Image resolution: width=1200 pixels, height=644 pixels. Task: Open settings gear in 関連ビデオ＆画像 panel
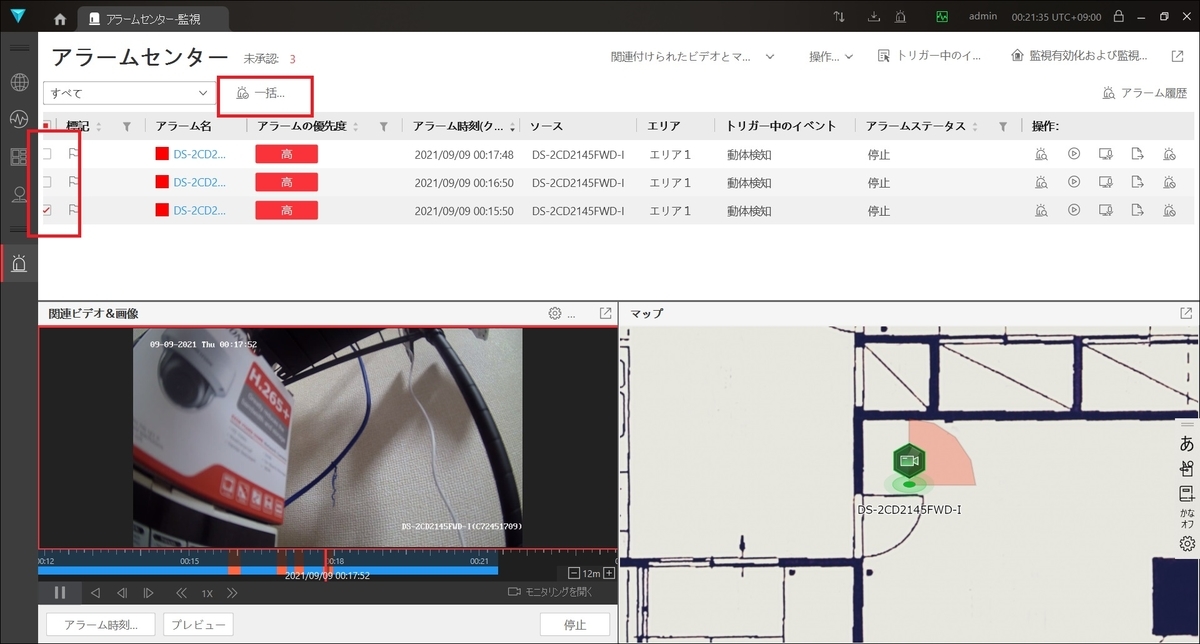(553, 313)
